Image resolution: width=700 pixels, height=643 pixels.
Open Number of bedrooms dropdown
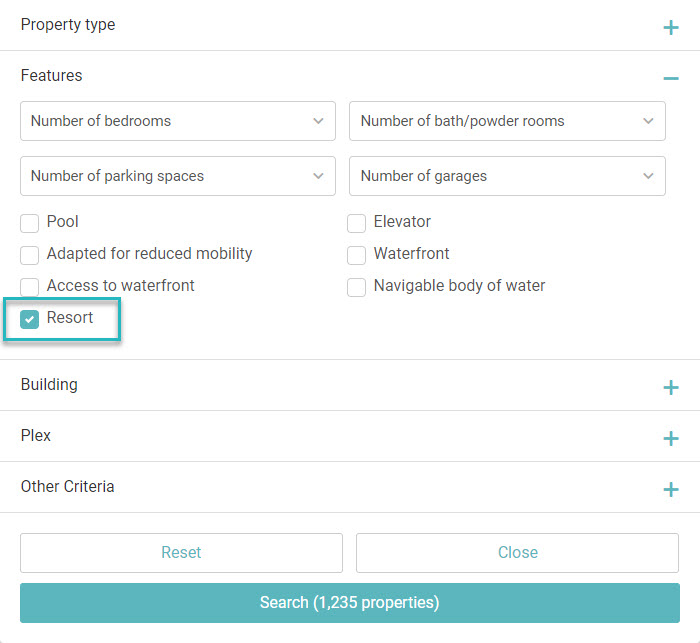[178, 121]
